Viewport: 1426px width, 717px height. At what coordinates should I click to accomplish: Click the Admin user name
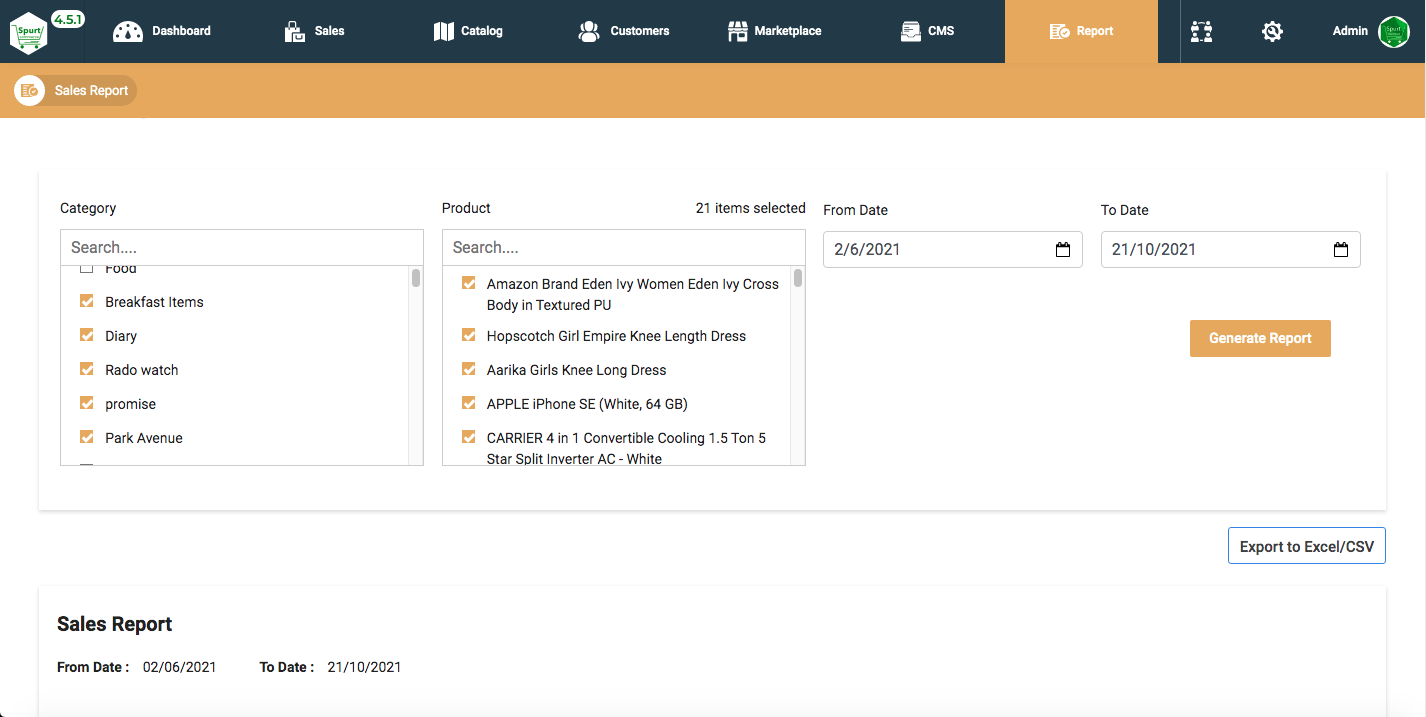point(1350,31)
